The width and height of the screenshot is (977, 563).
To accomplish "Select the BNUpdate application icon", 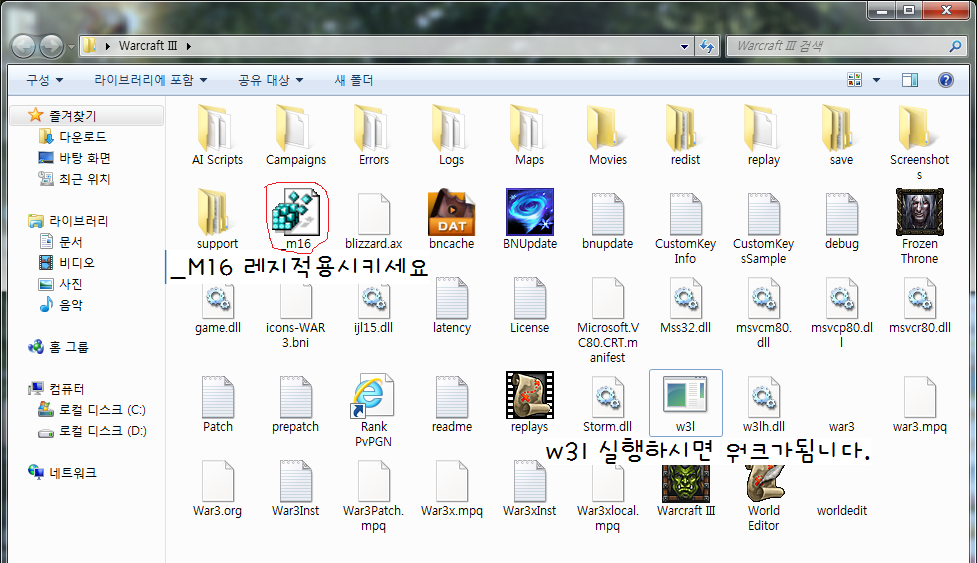I will click(529, 211).
